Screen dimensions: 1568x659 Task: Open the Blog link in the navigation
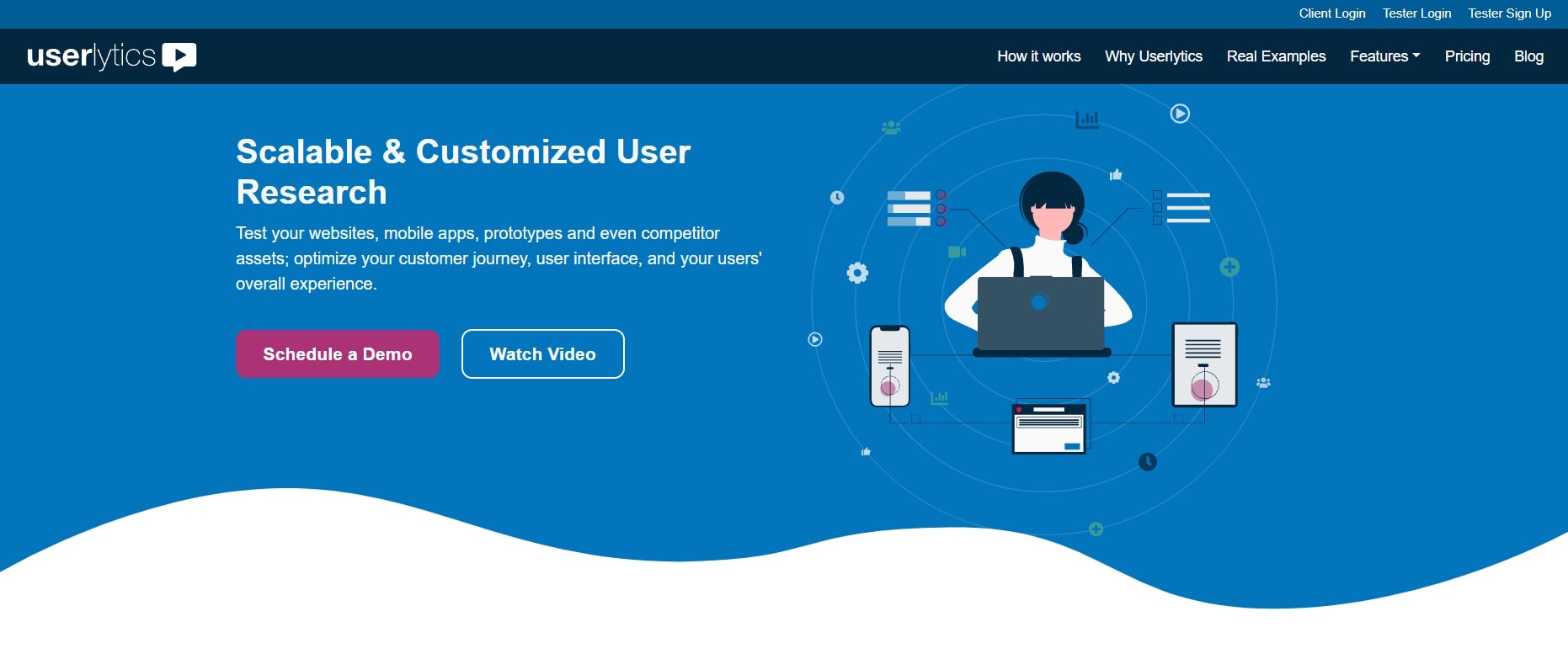click(x=1528, y=56)
